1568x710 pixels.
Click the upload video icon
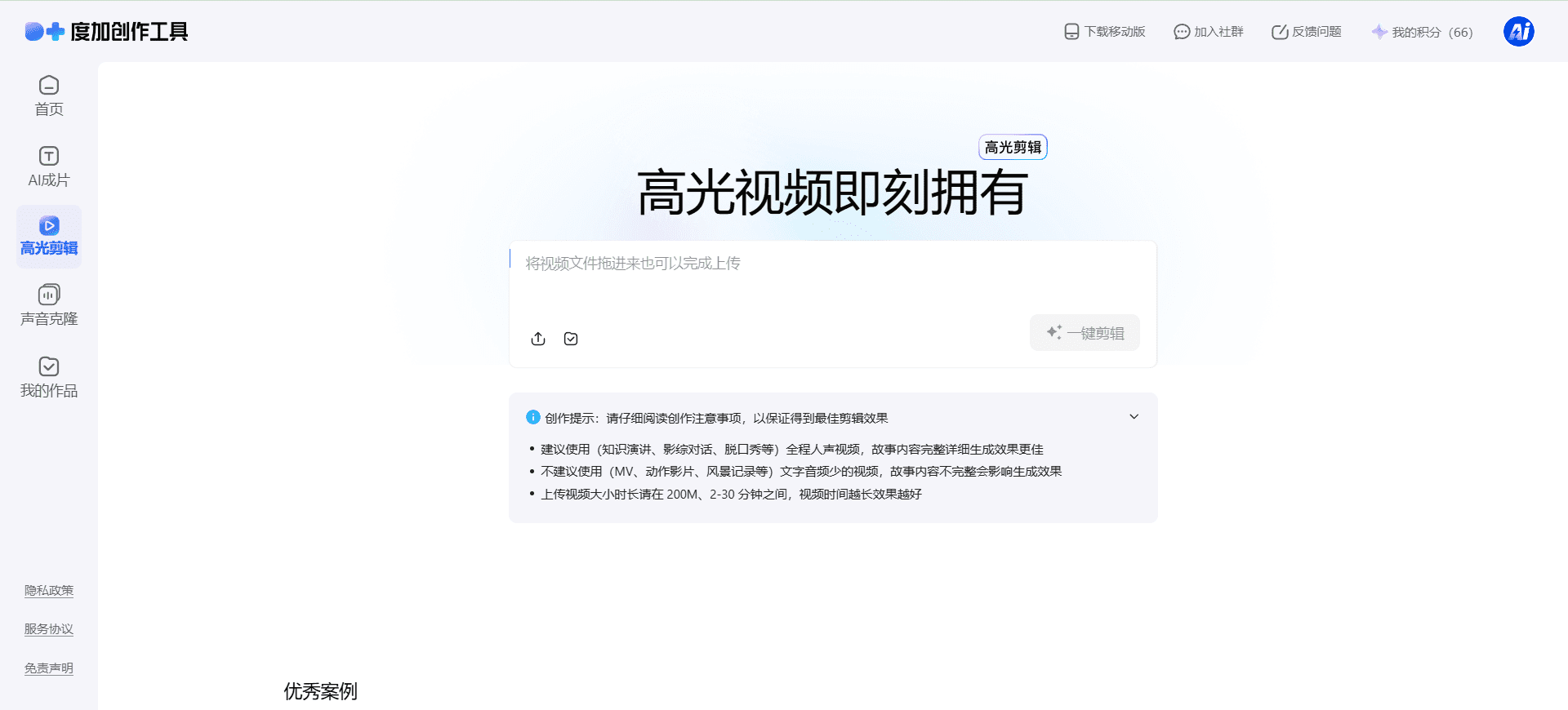[x=538, y=339]
